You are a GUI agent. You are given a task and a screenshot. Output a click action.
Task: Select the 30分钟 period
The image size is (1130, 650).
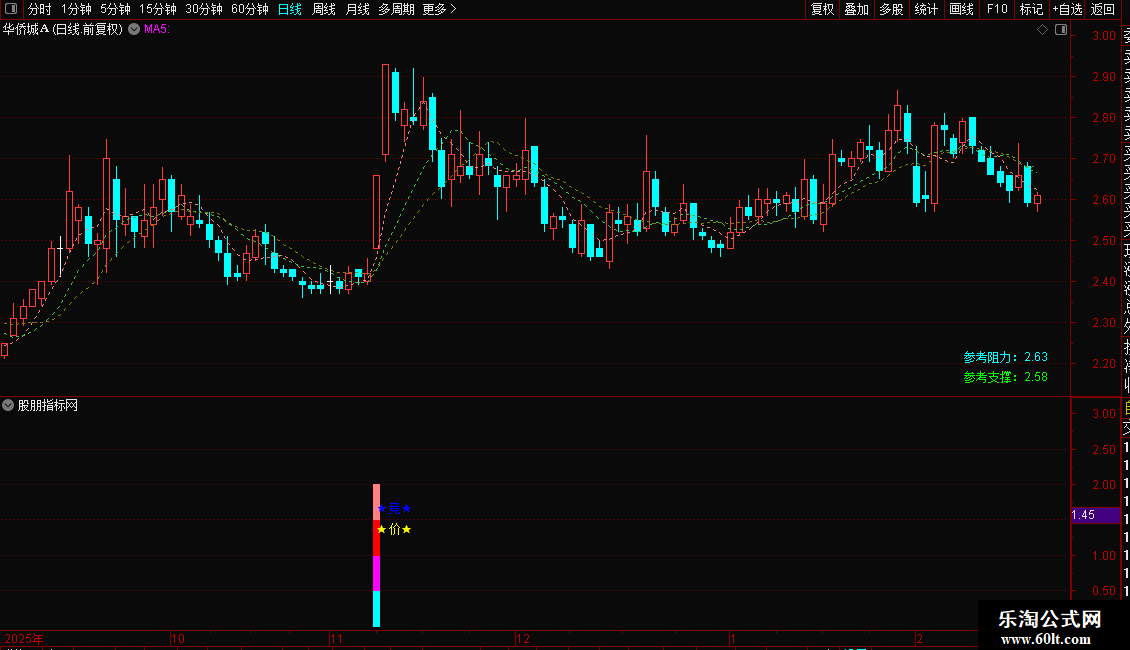tap(204, 9)
